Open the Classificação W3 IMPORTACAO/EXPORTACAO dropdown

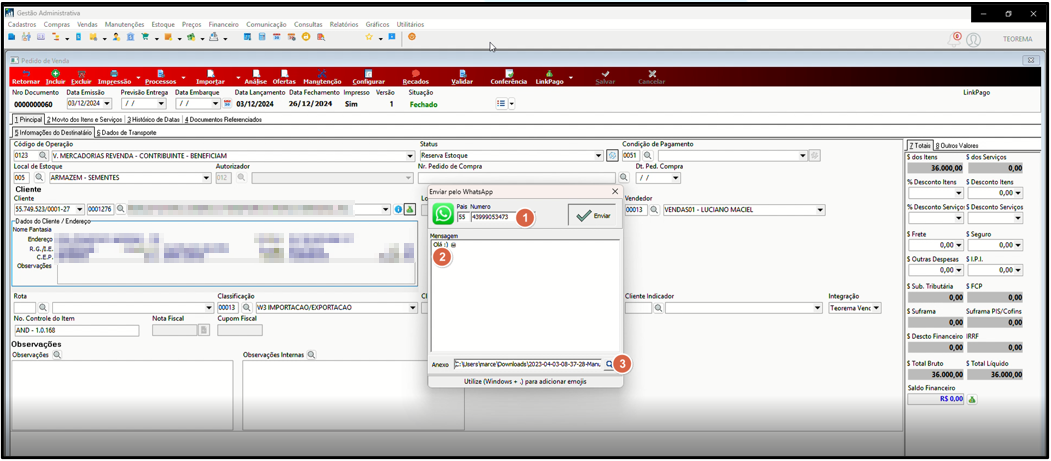point(413,308)
